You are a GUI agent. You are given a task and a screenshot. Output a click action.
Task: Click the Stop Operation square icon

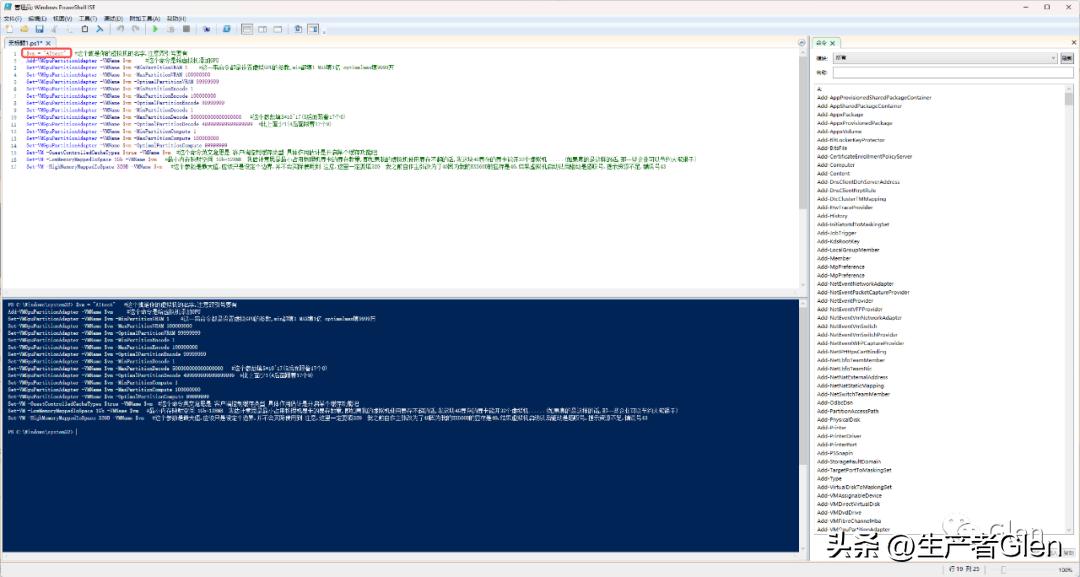(x=187, y=29)
